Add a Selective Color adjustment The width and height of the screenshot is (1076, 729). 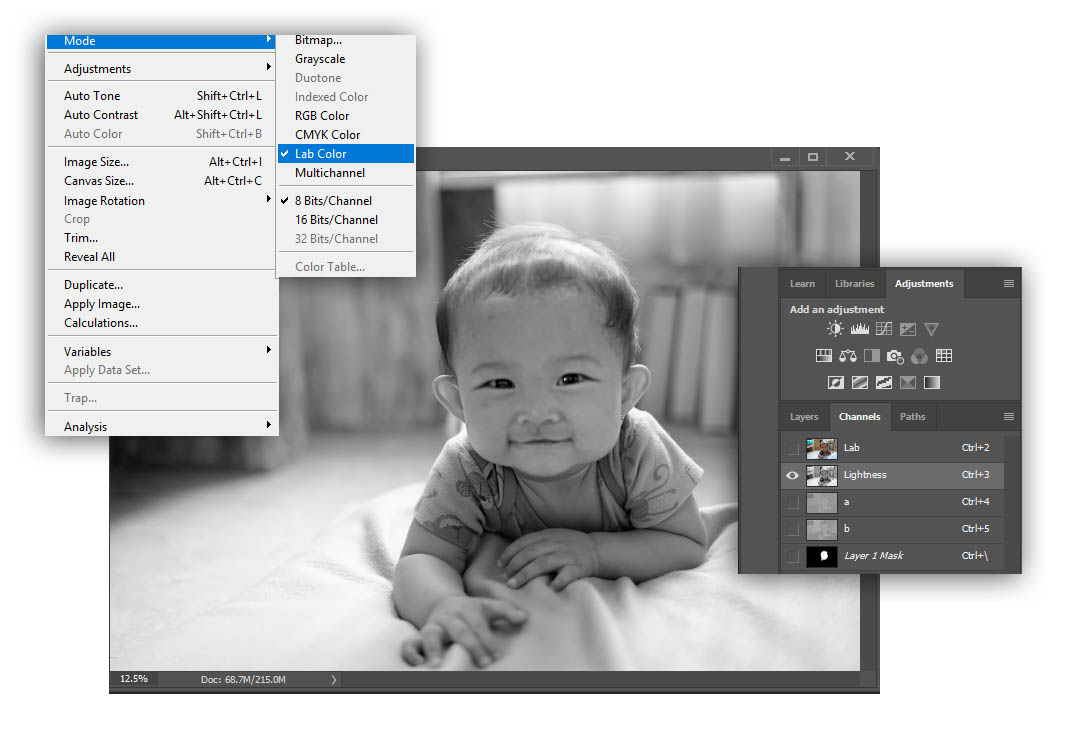point(908,382)
